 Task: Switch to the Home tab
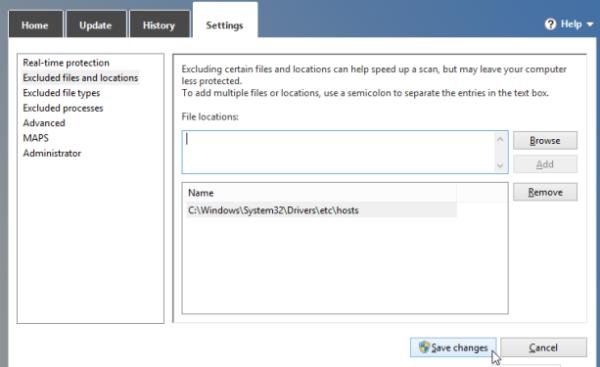tap(36, 25)
